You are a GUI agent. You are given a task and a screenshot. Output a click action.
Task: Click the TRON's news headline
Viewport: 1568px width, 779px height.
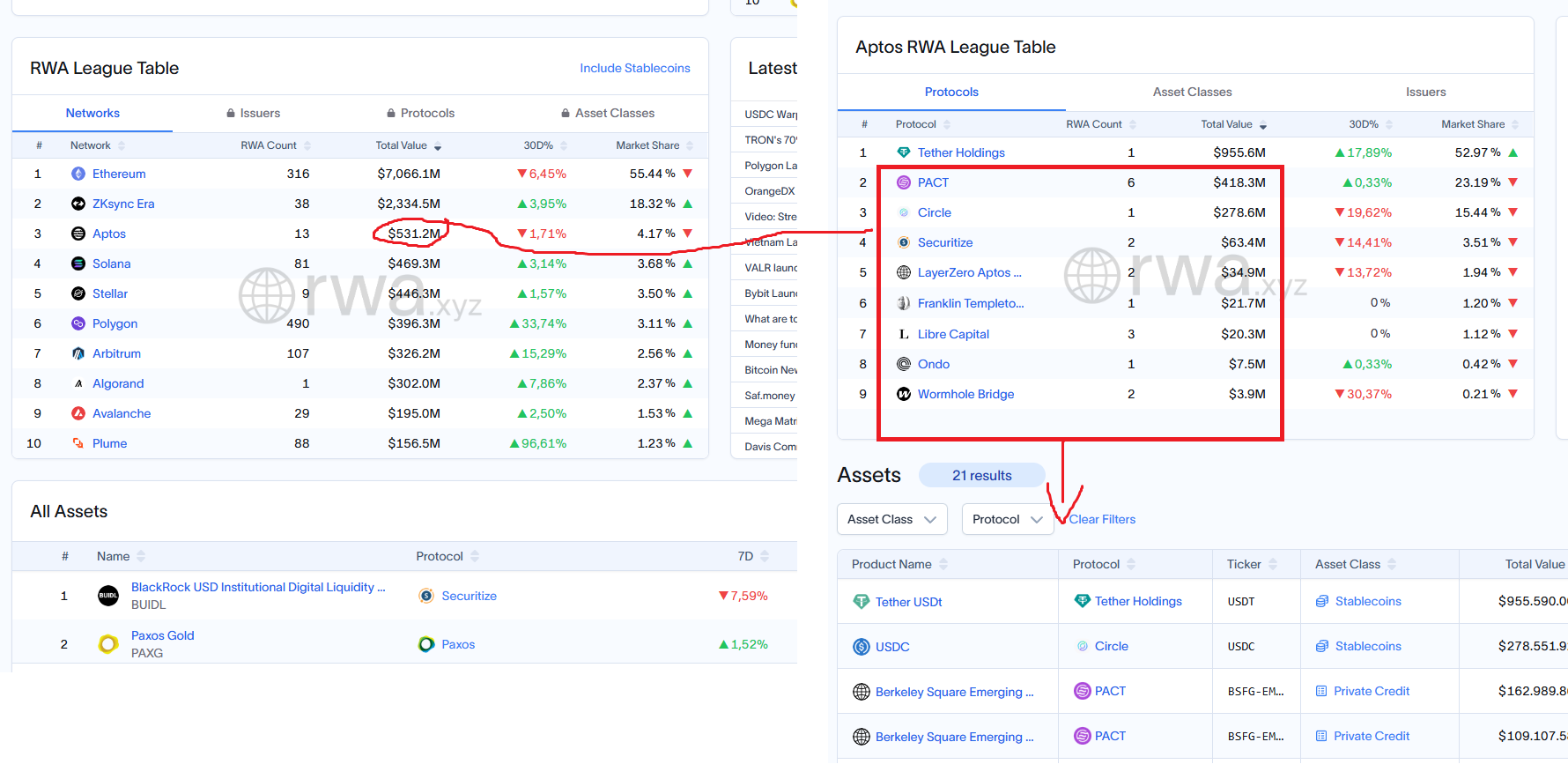click(x=771, y=139)
